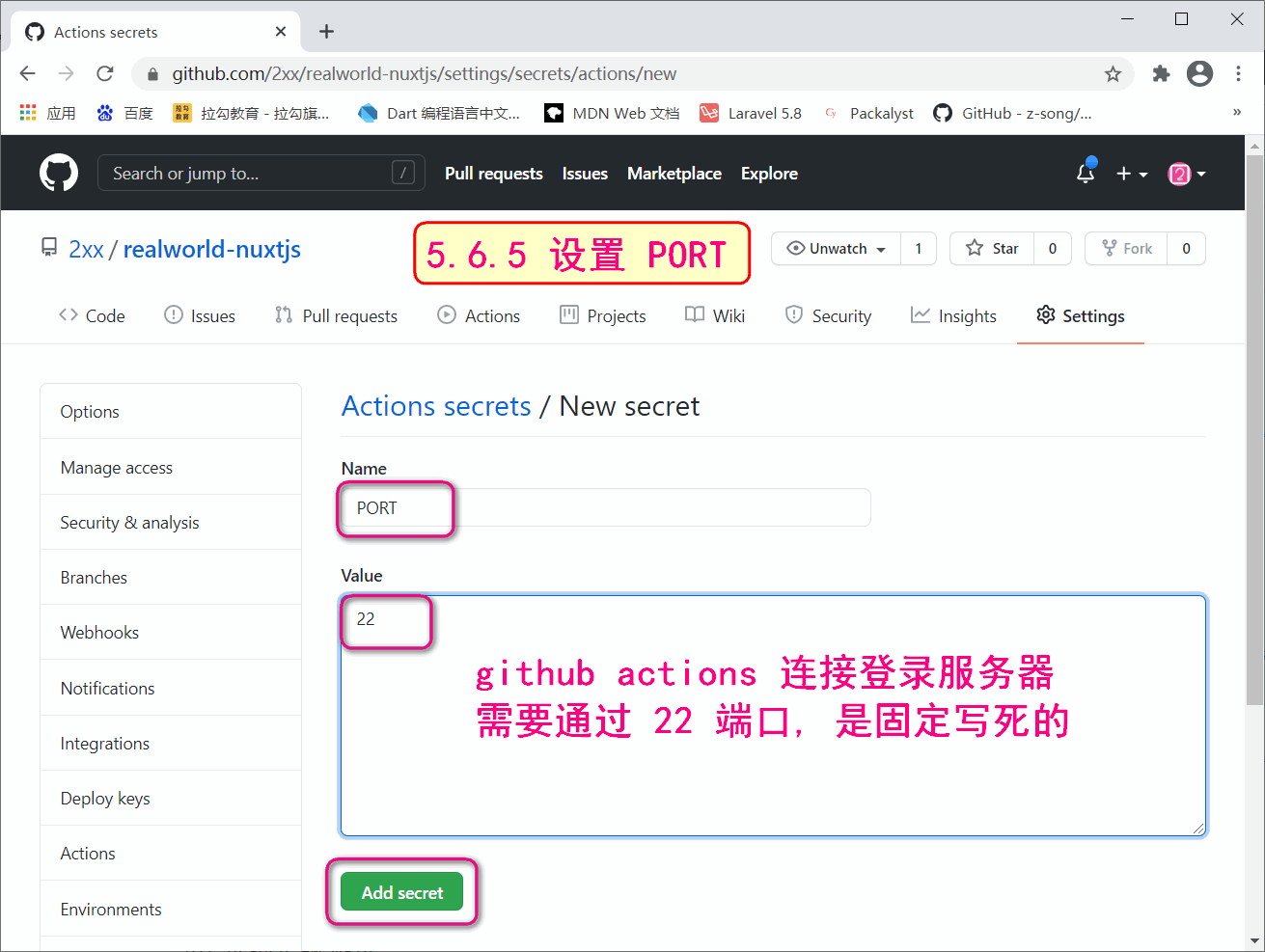This screenshot has width=1265, height=952.
Task: Click Actions secrets breadcrumb link
Action: pyautogui.click(x=436, y=406)
